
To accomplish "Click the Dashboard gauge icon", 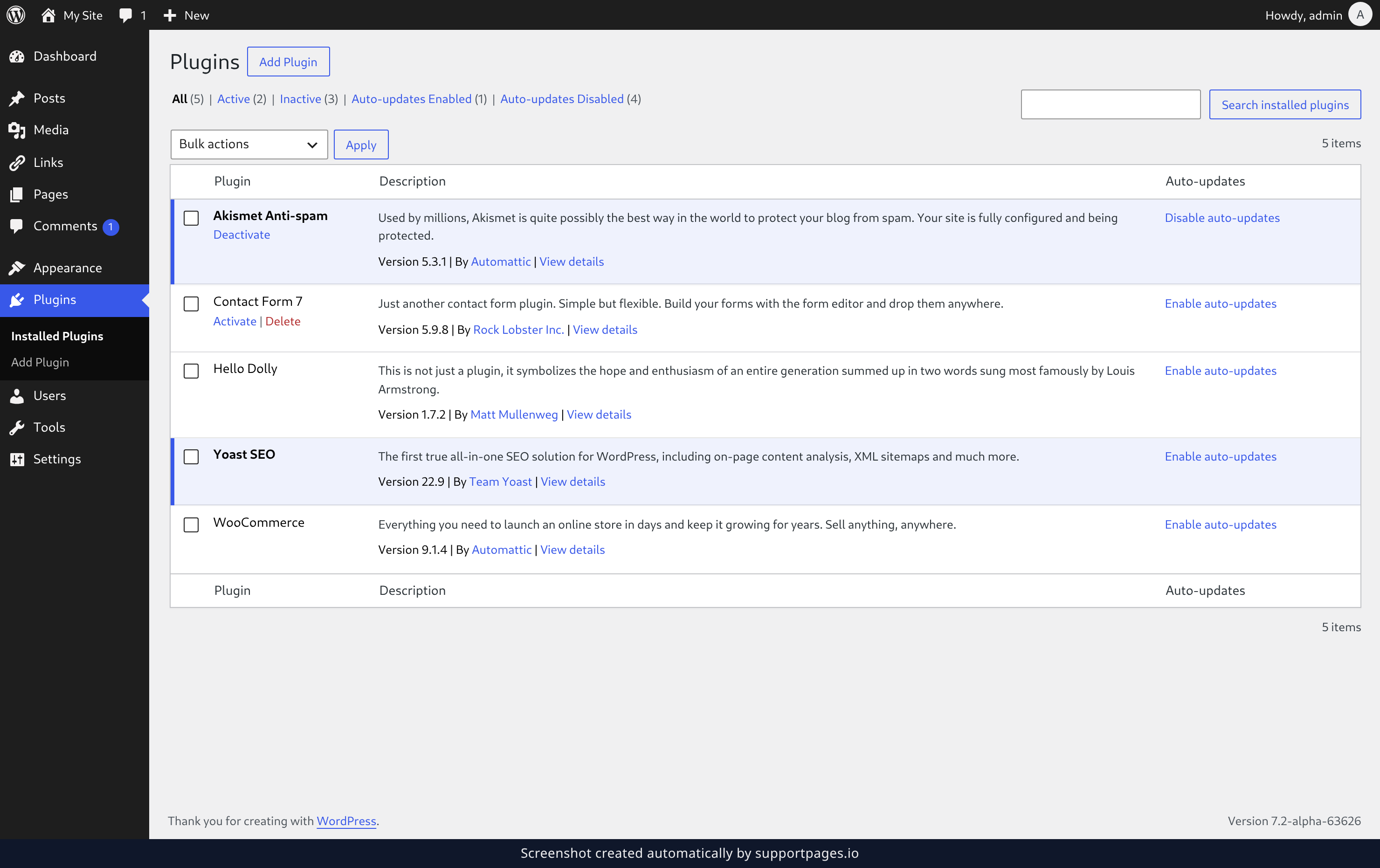I will pyautogui.click(x=17, y=56).
